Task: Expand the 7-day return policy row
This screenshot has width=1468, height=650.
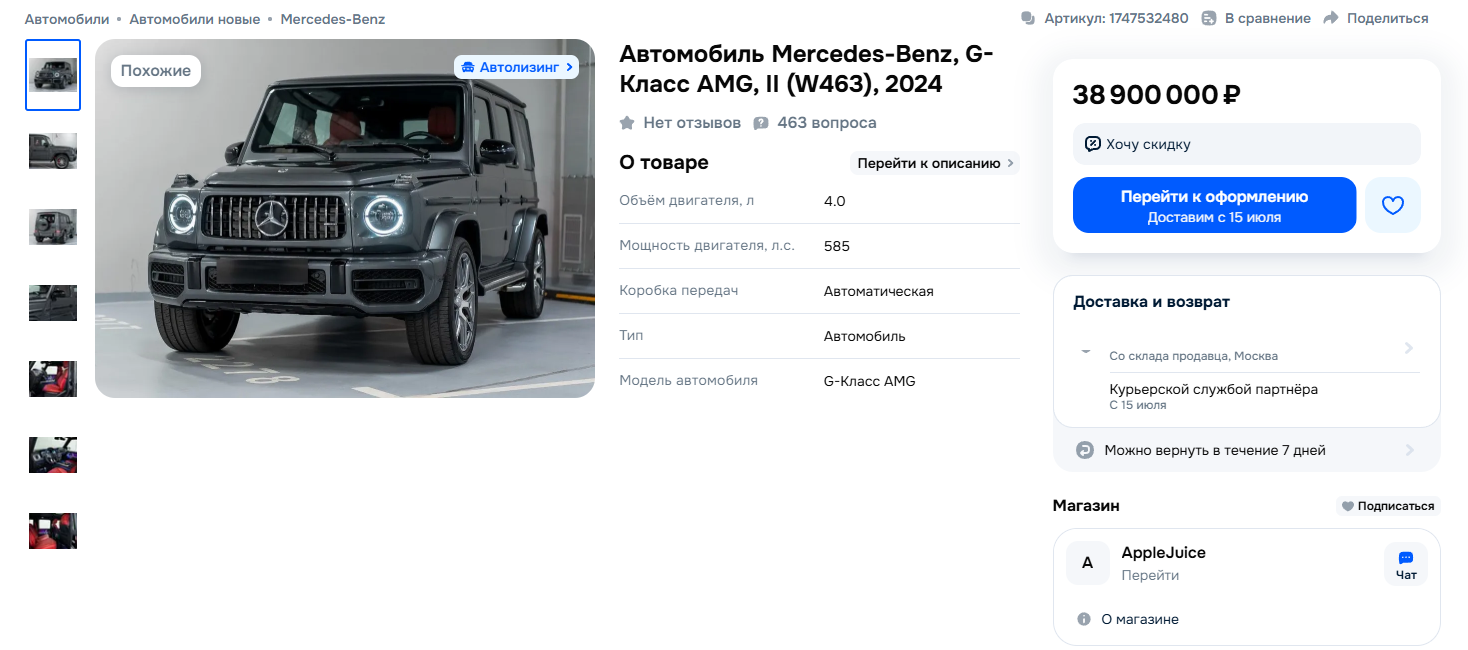Action: click(x=1247, y=450)
